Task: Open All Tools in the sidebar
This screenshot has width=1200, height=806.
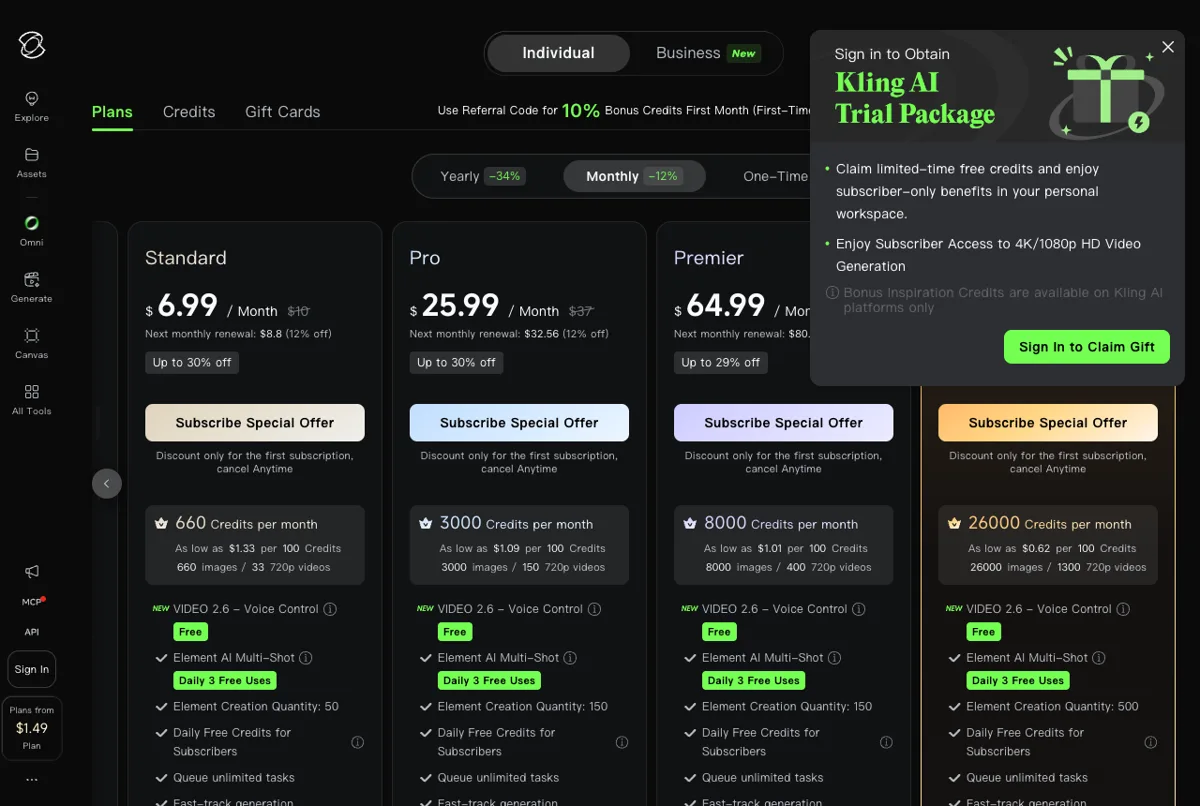Action: (x=32, y=399)
